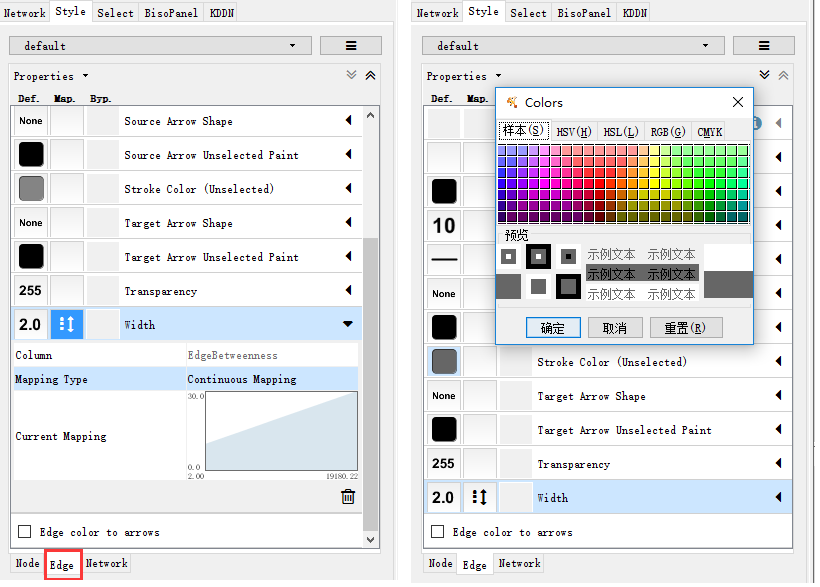The height and width of the screenshot is (587, 820).
Task: Collapse all properties using double up chevron, left panel
Action: tap(370, 75)
